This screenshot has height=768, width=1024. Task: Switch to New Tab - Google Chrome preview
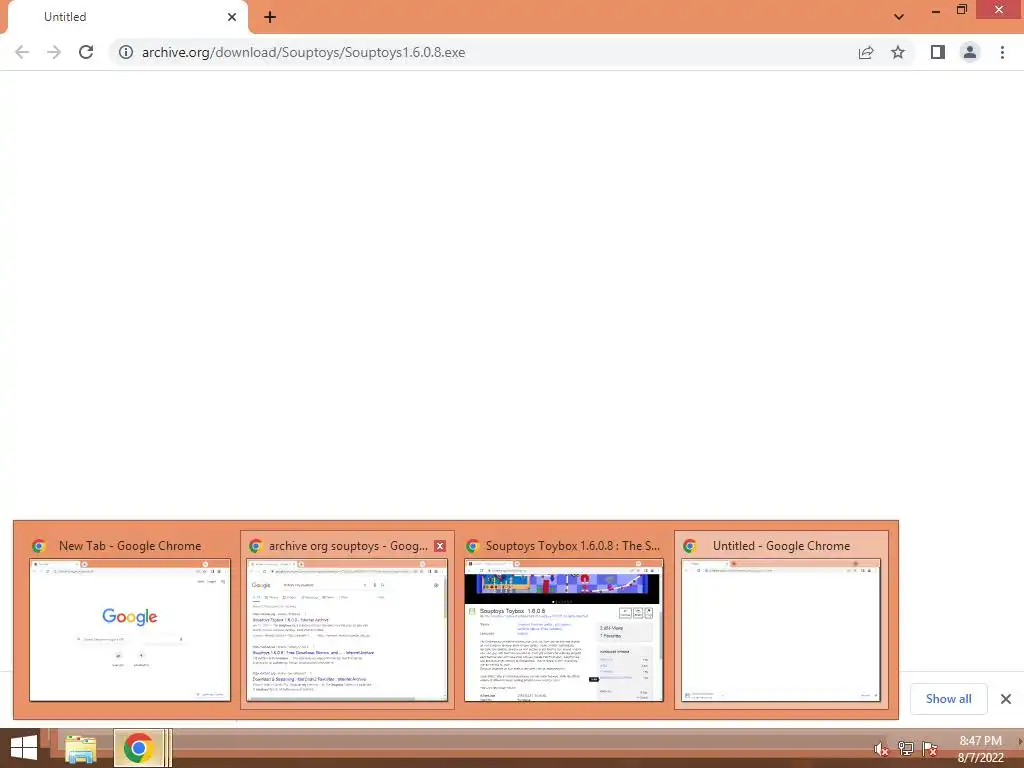(x=130, y=619)
